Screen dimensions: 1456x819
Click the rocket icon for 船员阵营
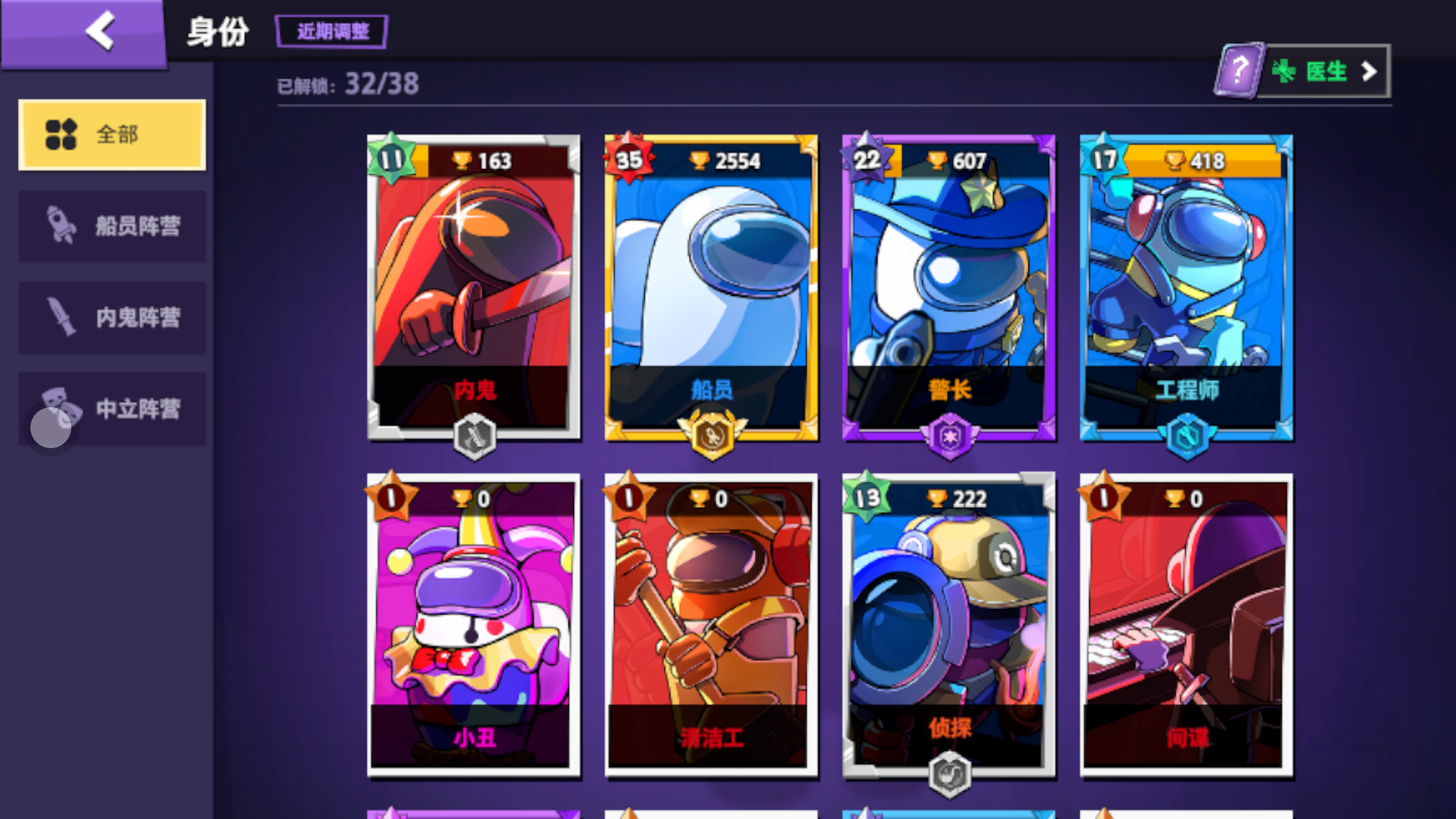[61, 225]
